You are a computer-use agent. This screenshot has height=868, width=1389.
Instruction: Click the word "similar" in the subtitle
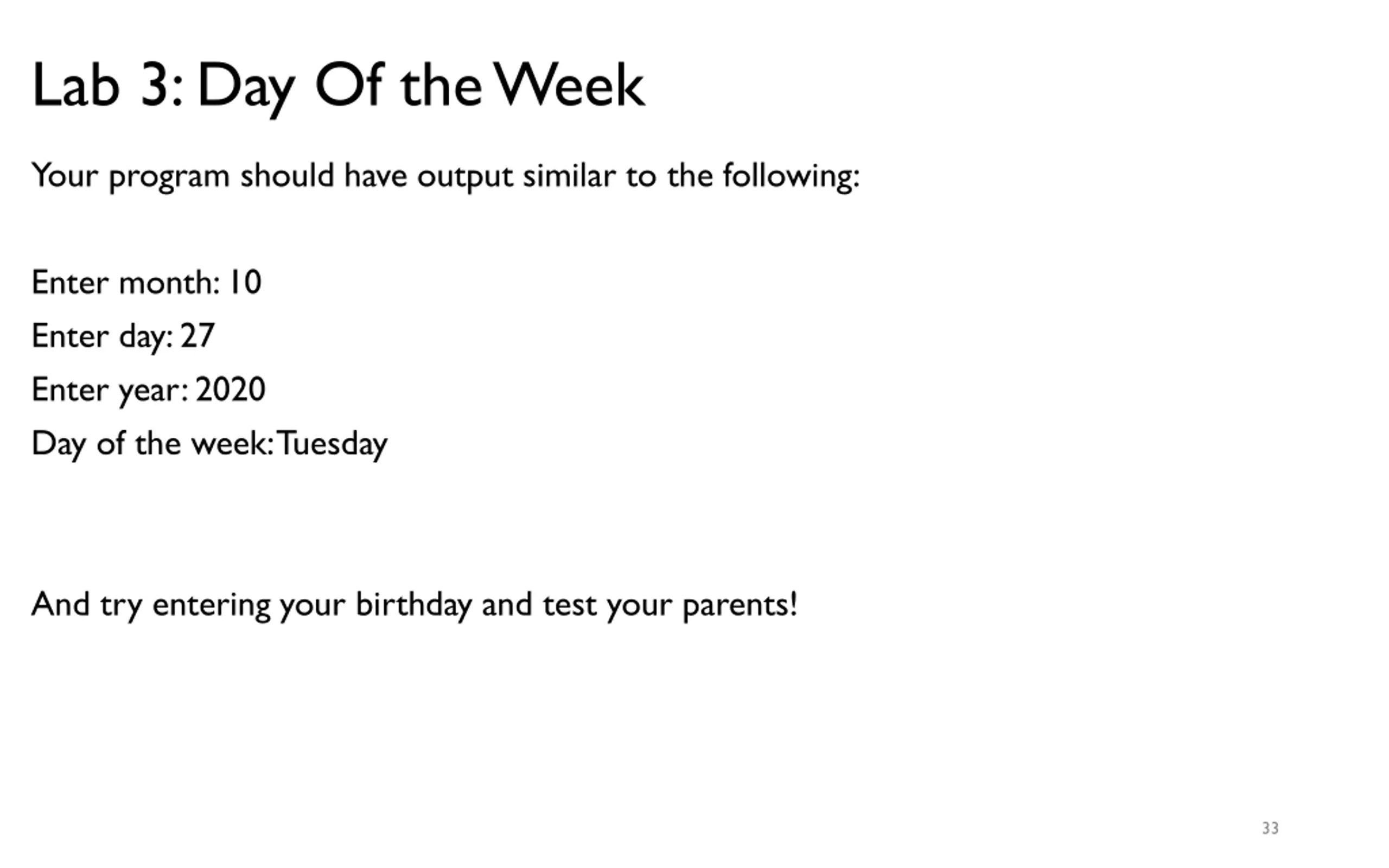[x=569, y=175]
